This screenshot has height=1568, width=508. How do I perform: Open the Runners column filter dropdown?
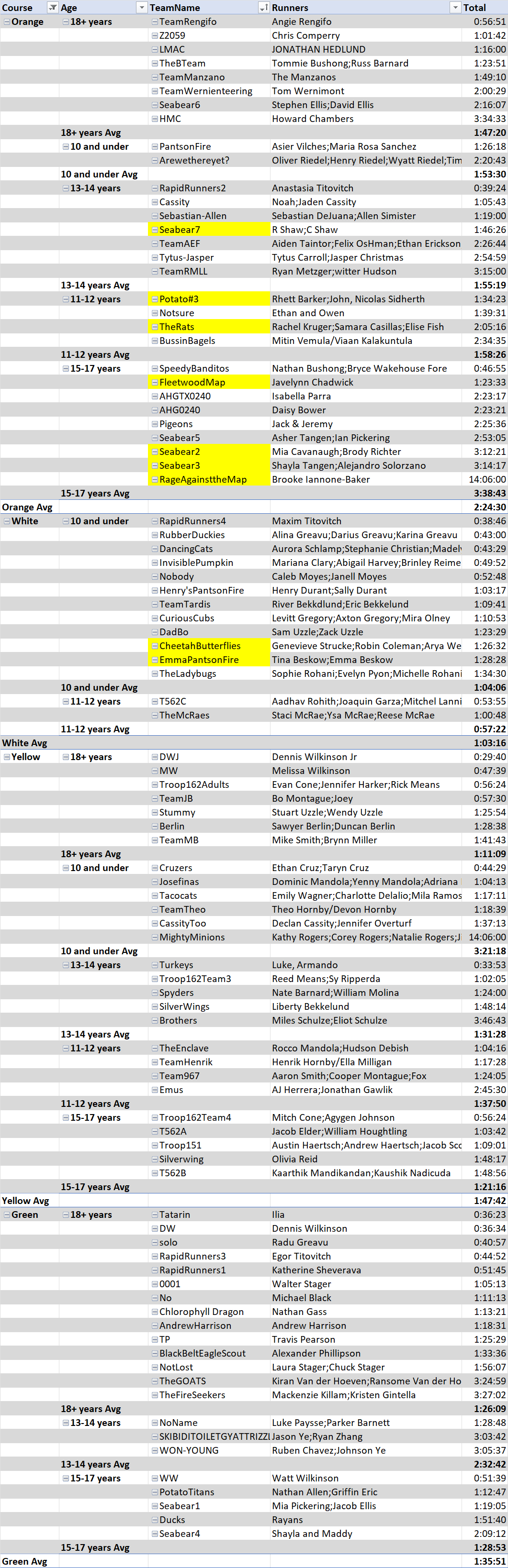455,7
